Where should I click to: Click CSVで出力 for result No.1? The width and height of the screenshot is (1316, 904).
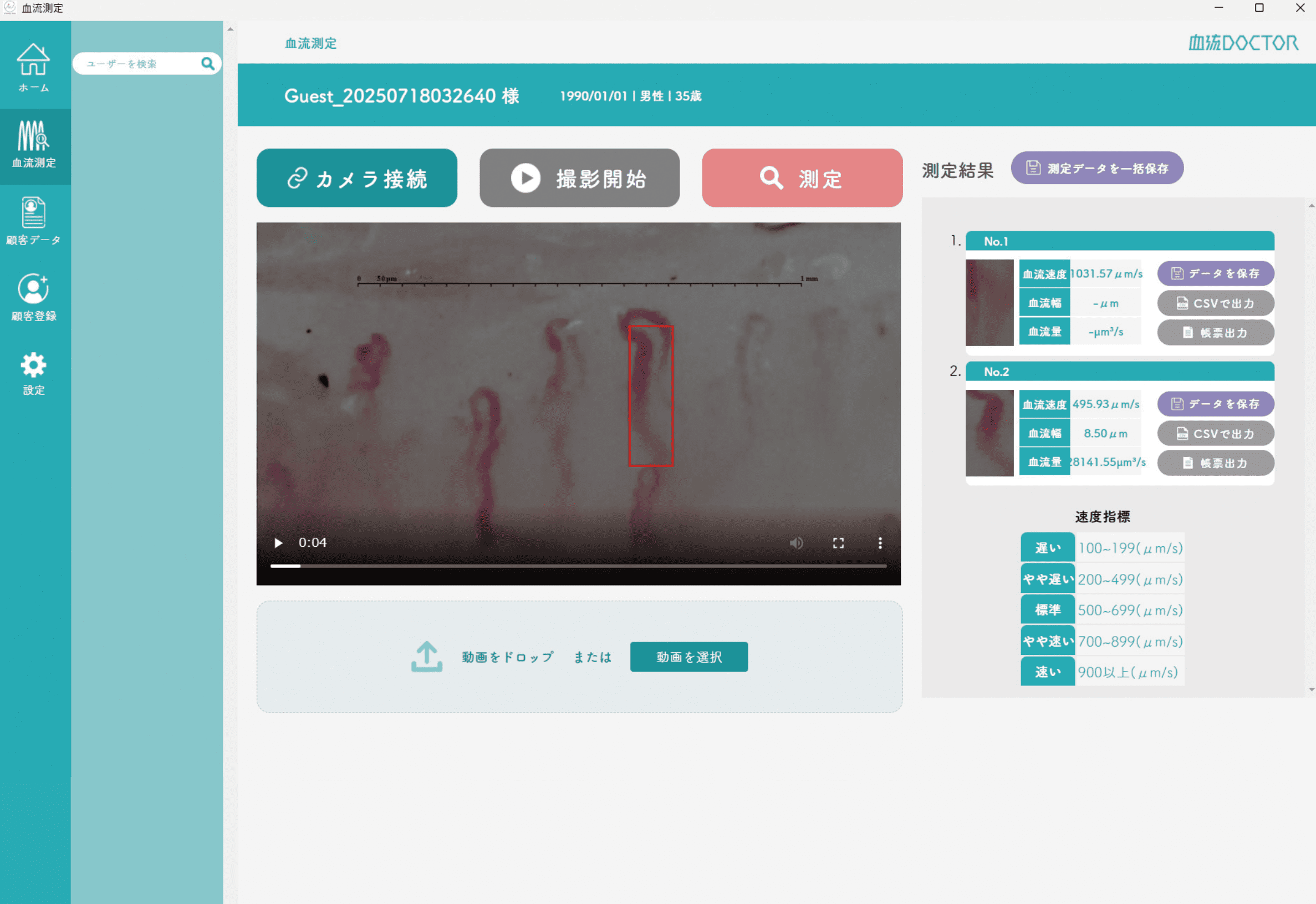tap(1215, 303)
